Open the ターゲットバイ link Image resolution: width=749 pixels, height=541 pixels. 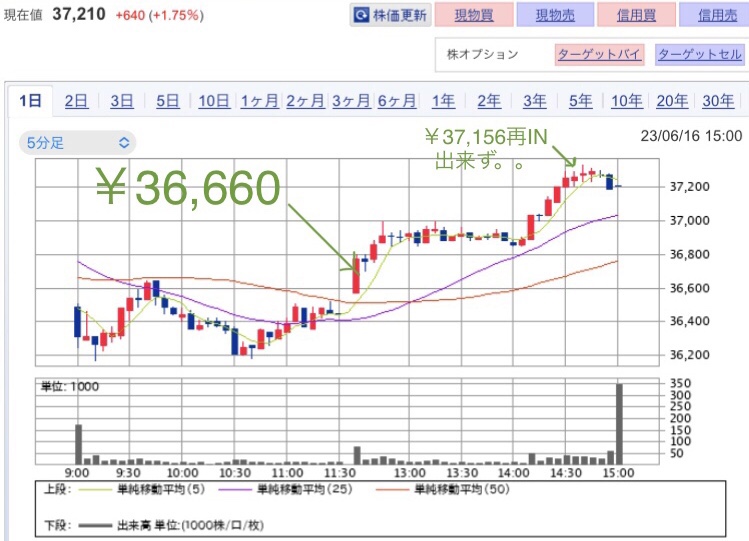[599, 54]
